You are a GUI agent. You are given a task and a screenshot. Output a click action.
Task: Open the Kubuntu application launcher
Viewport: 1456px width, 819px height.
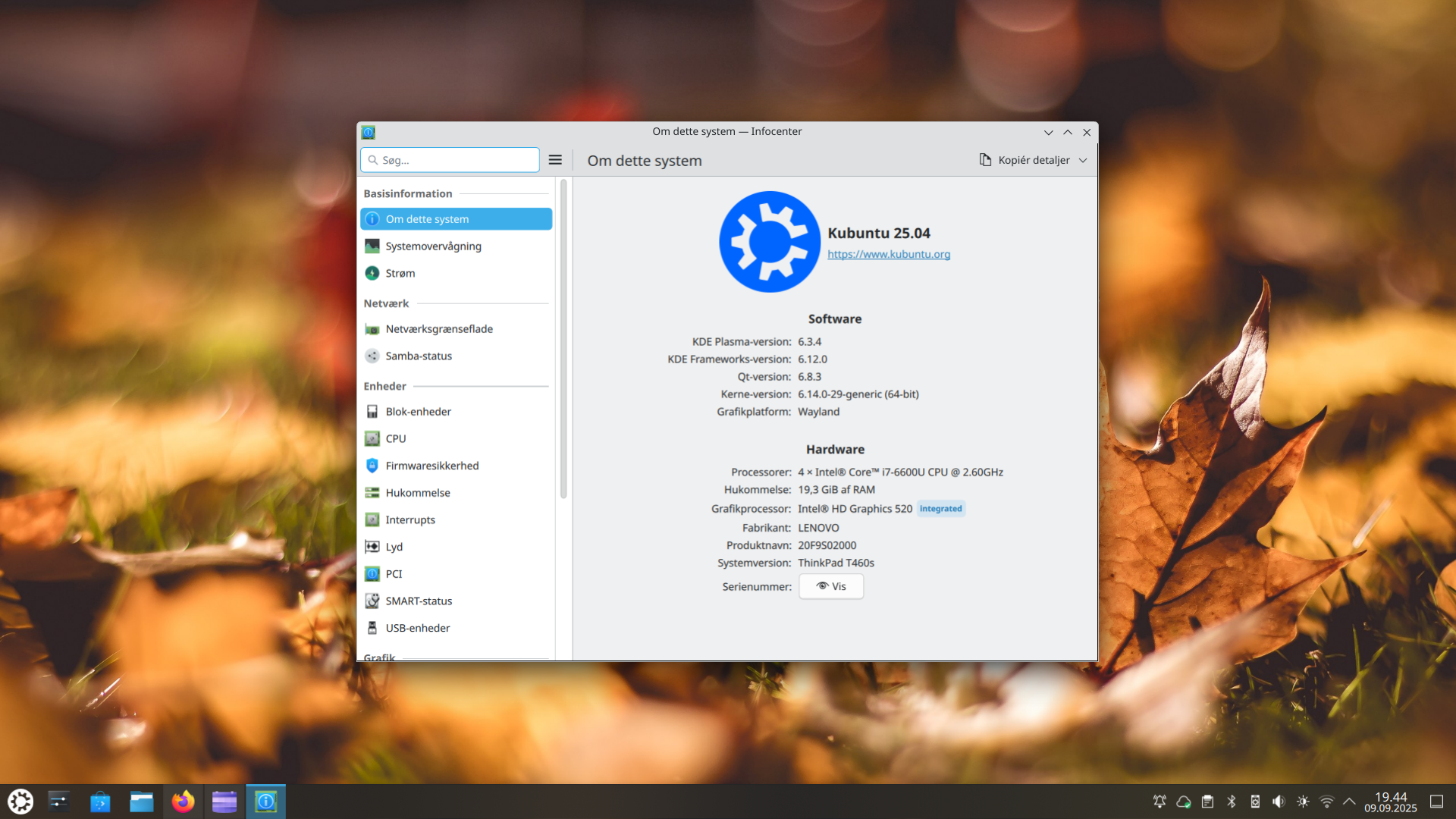coord(20,802)
